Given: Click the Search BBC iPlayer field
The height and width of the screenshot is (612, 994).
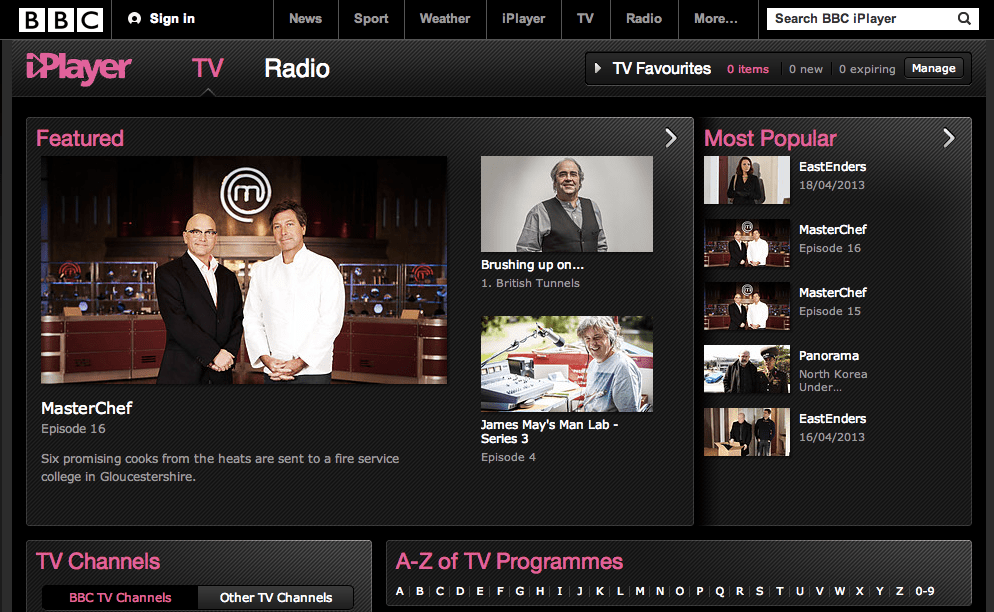Looking at the screenshot, I should tap(860, 19).
